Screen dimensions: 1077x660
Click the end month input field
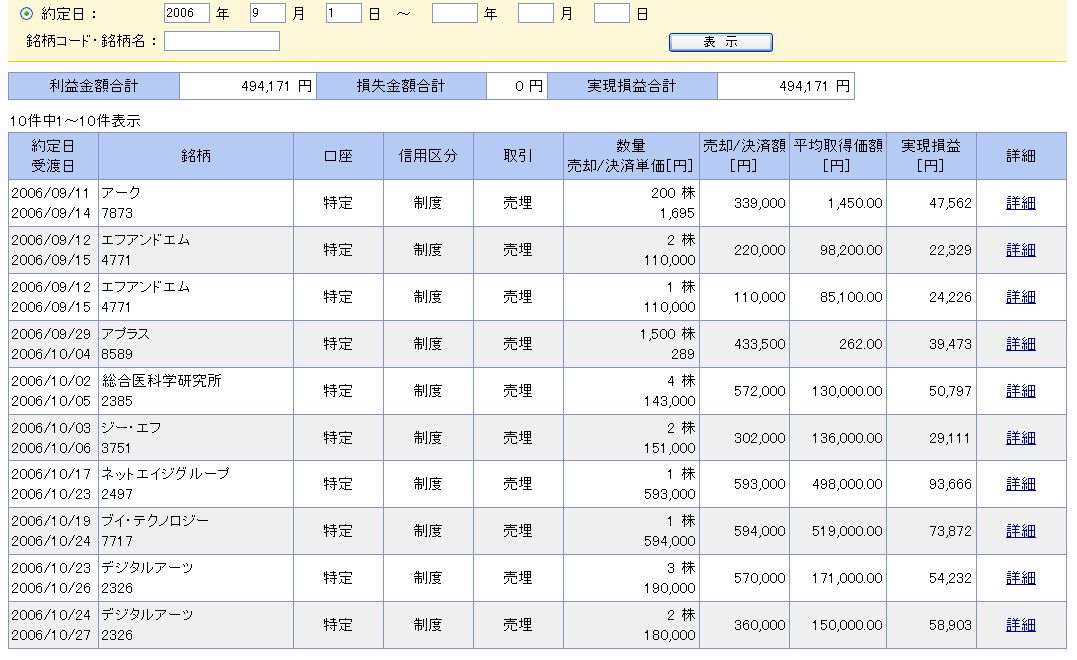(x=536, y=14)
